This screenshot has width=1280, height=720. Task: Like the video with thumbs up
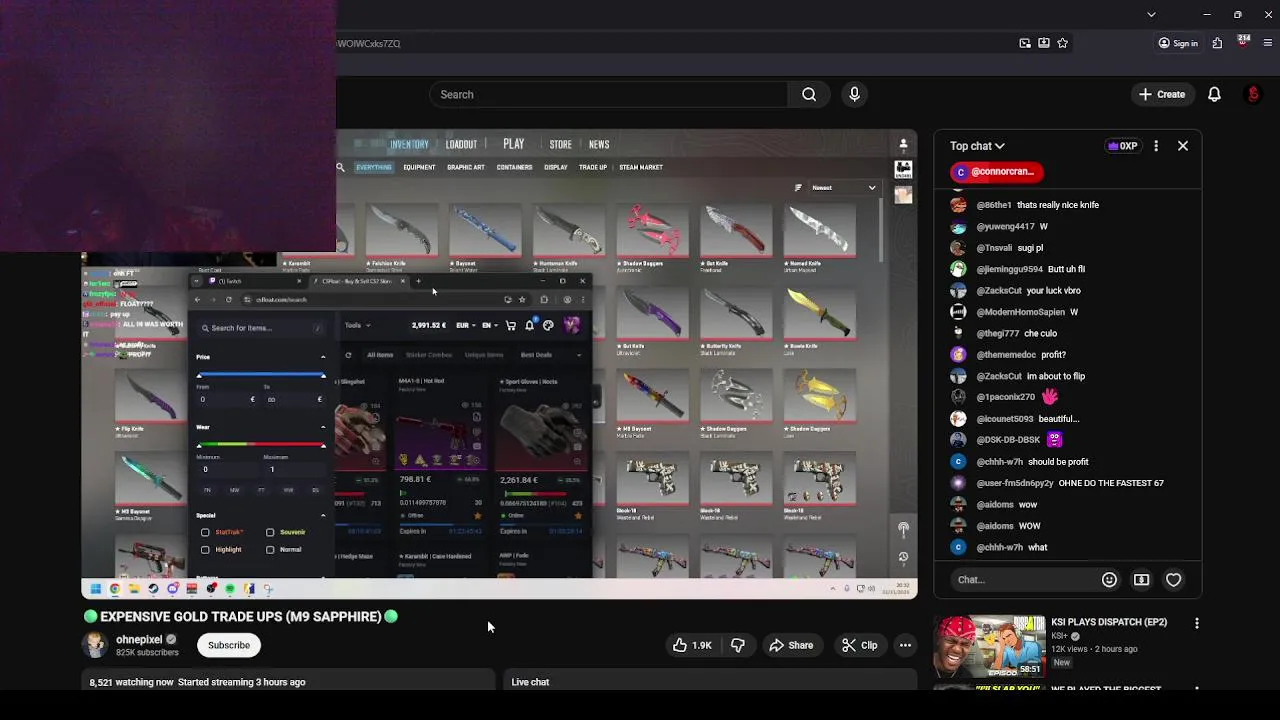[691, 646]
